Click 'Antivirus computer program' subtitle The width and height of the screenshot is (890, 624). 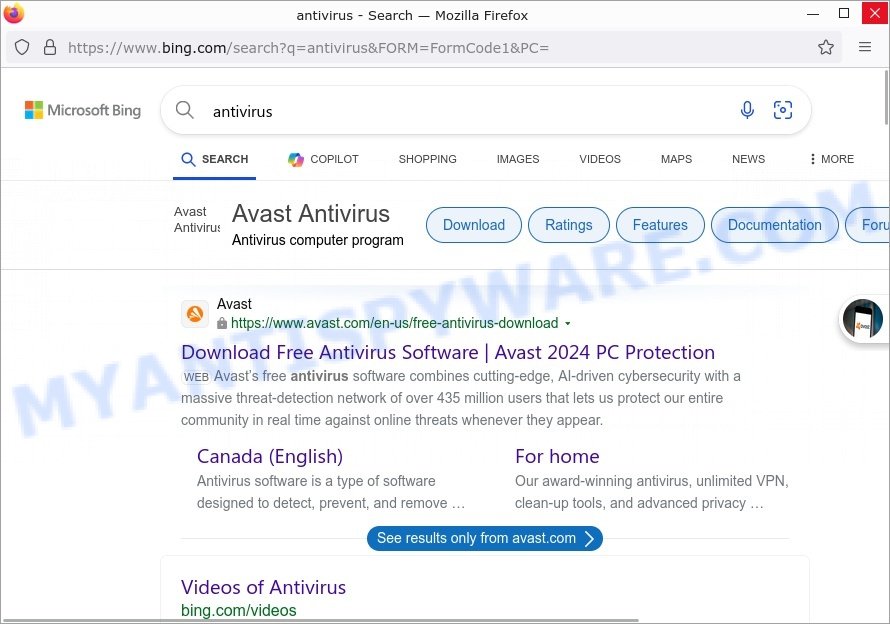[x=317, y=240]
